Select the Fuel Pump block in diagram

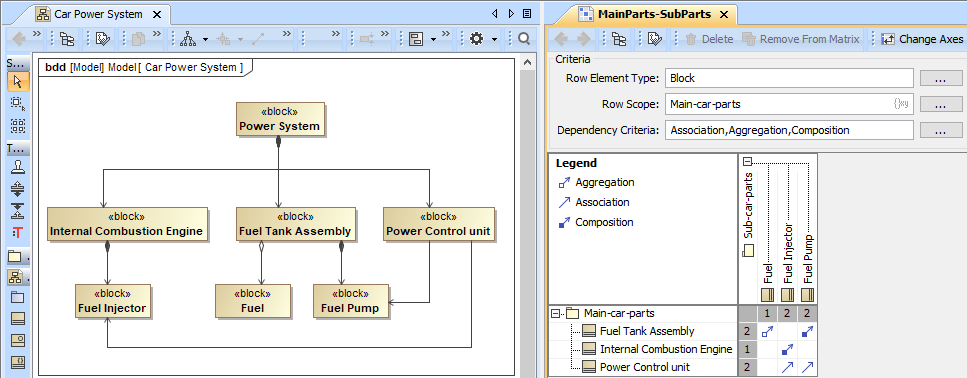pos(350,301)
